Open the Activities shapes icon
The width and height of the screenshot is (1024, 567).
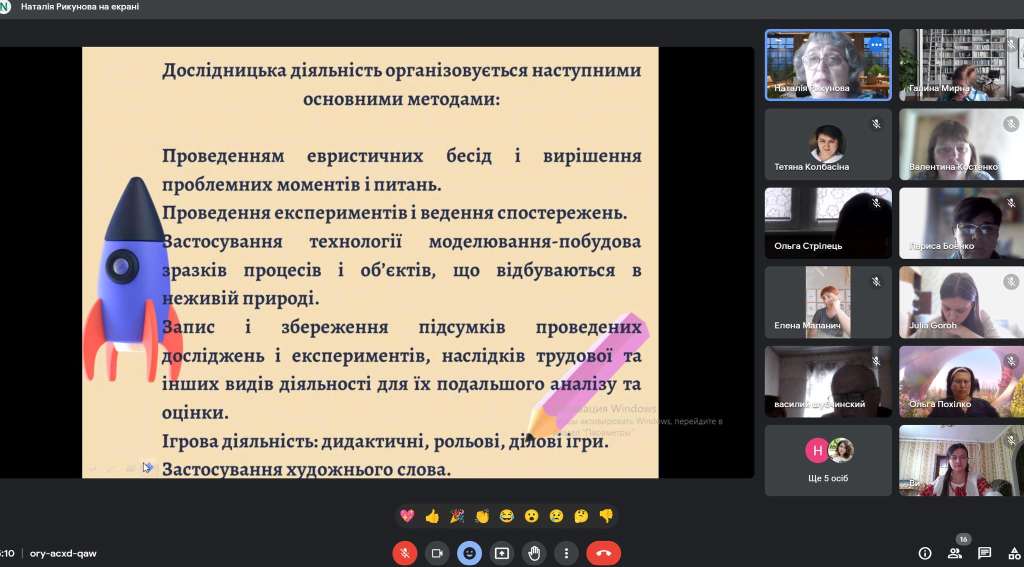pyautogui.click(x=1014, y=553)
